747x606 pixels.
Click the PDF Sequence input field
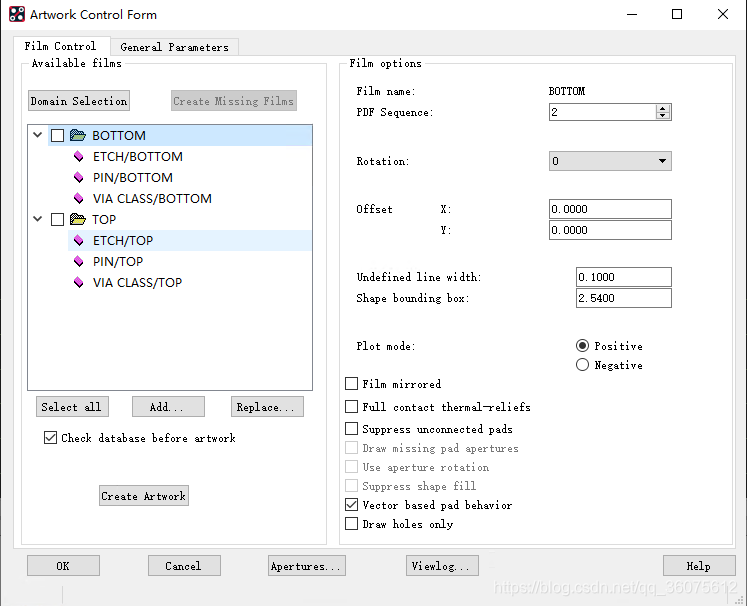(602, 112)
